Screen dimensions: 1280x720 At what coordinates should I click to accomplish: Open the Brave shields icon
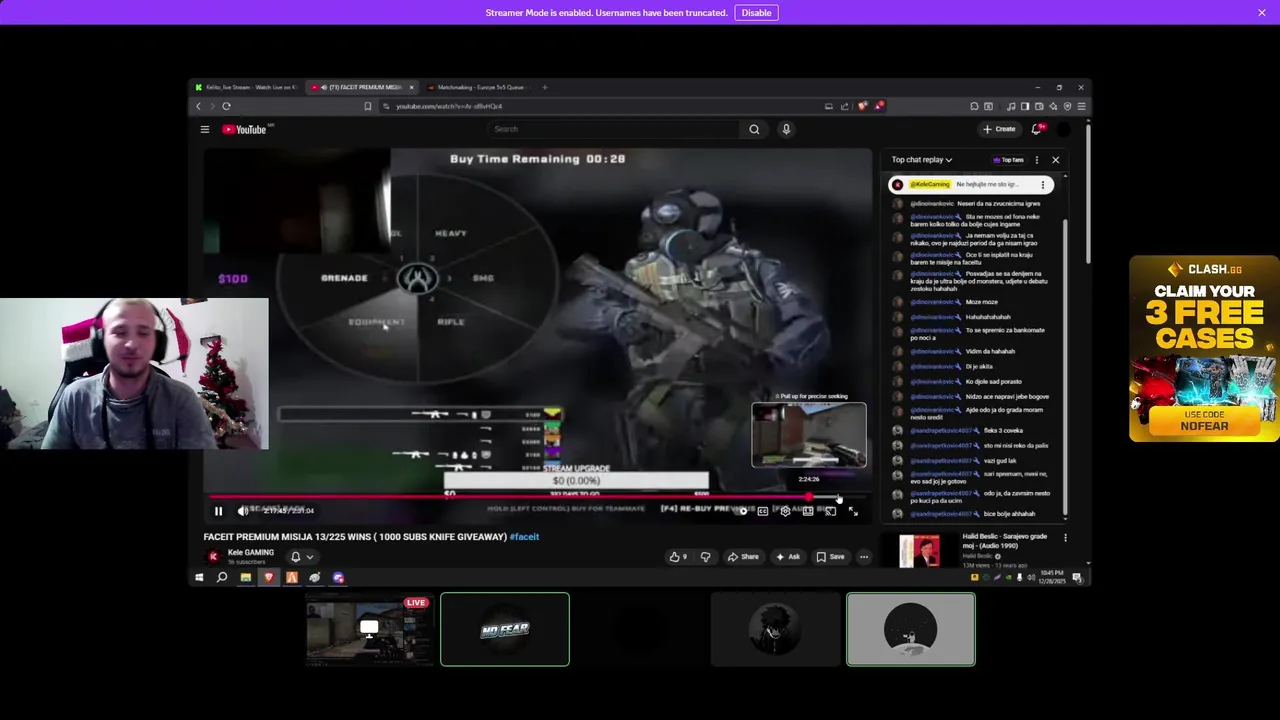tap(863, 106)
